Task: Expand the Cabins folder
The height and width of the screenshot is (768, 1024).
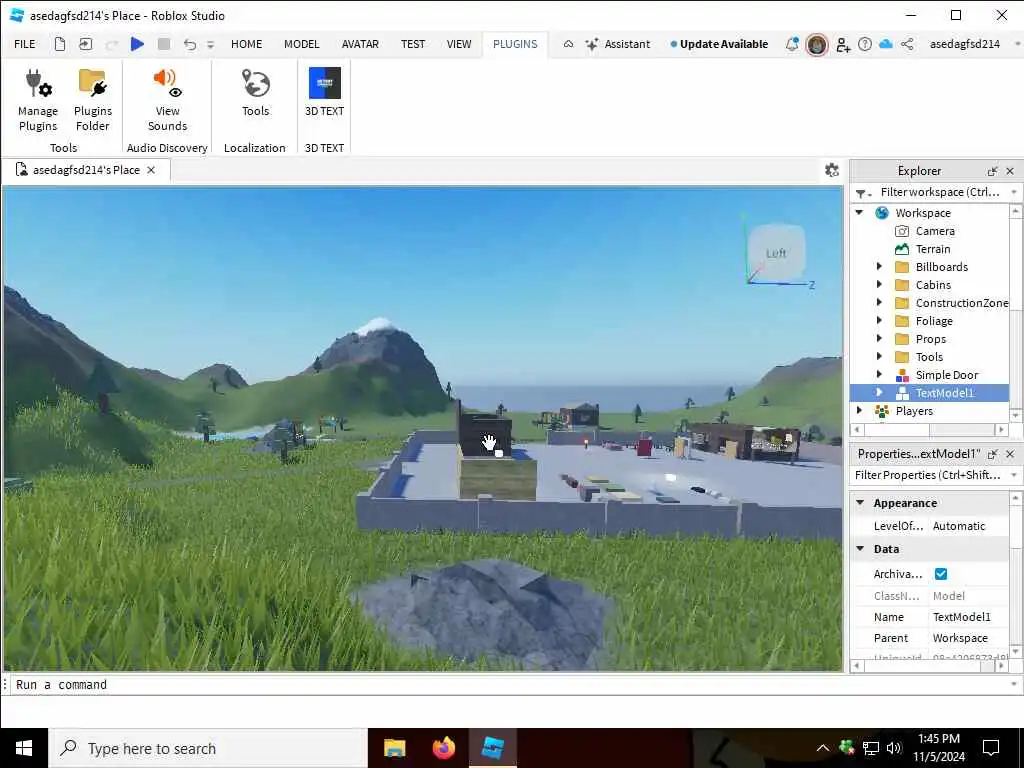Action: click(x=879, y=285)
